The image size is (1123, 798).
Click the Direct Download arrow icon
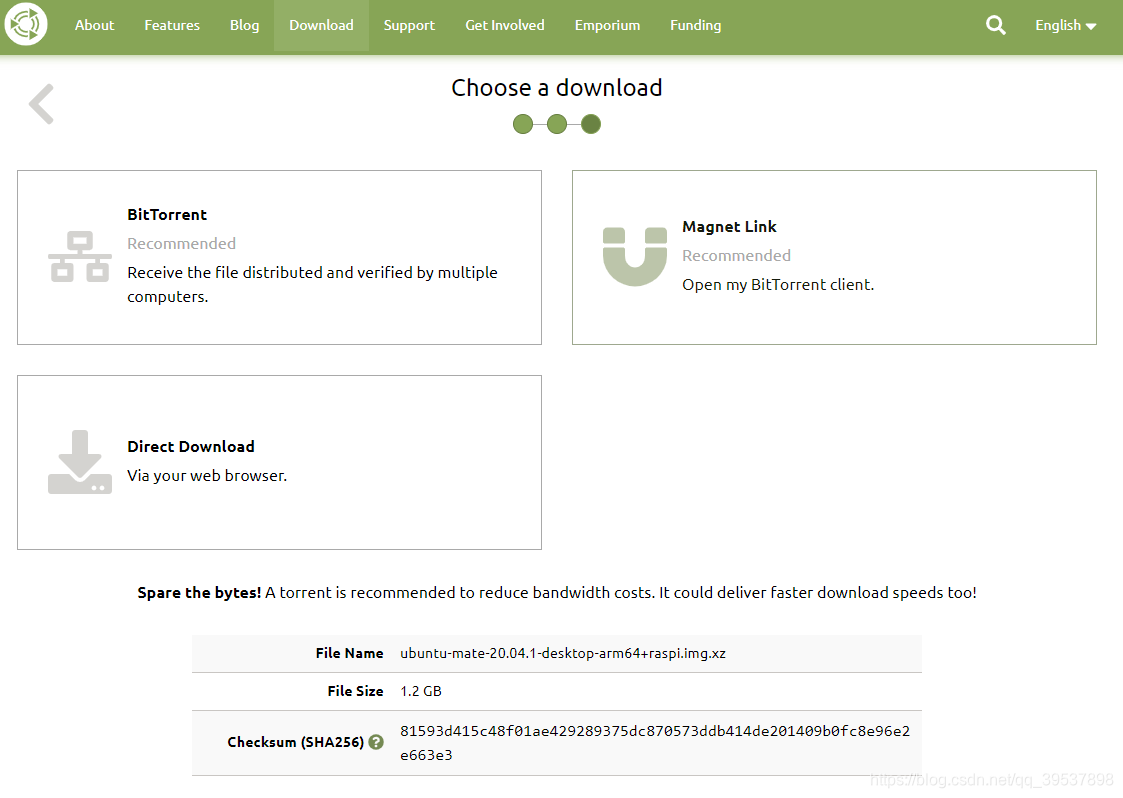pyautogui.click(x=79, y=462)
